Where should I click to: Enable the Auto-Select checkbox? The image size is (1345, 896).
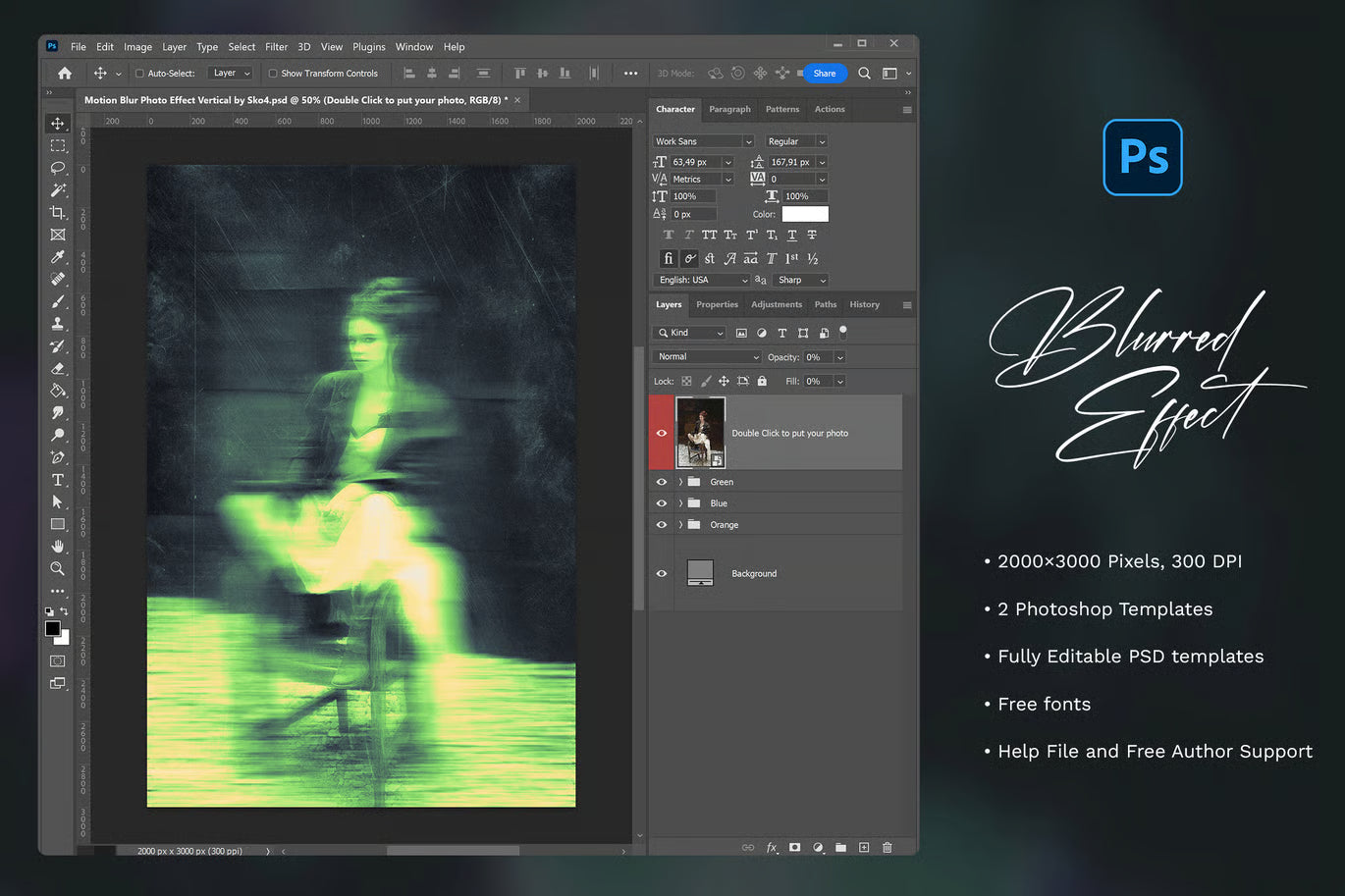click(x=139, y=74)
